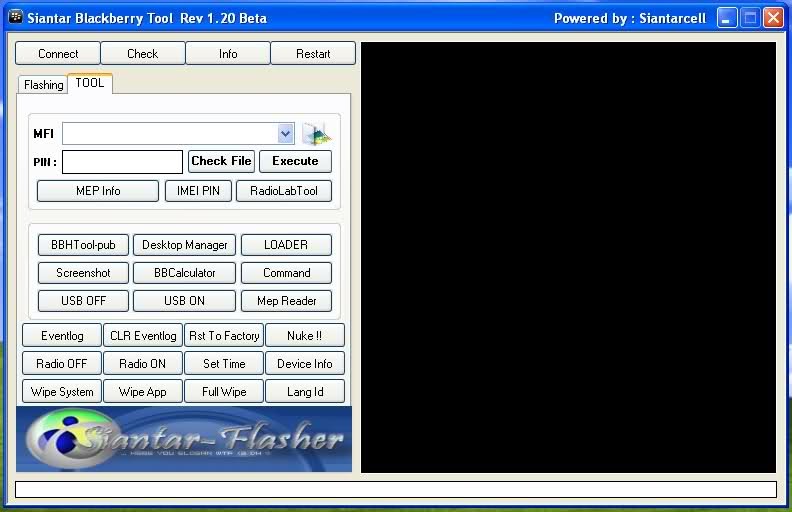Image resolution: width=792 pixels, height=512 pixels.
Task: Minimize the Siantar Blackberry Tool window
Action: [x=726, y=18]
